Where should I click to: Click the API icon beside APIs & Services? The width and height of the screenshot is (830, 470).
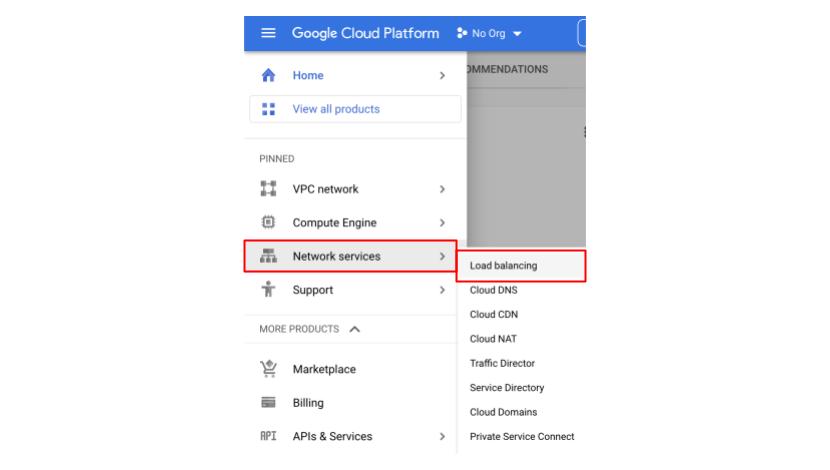click(268, 436)
